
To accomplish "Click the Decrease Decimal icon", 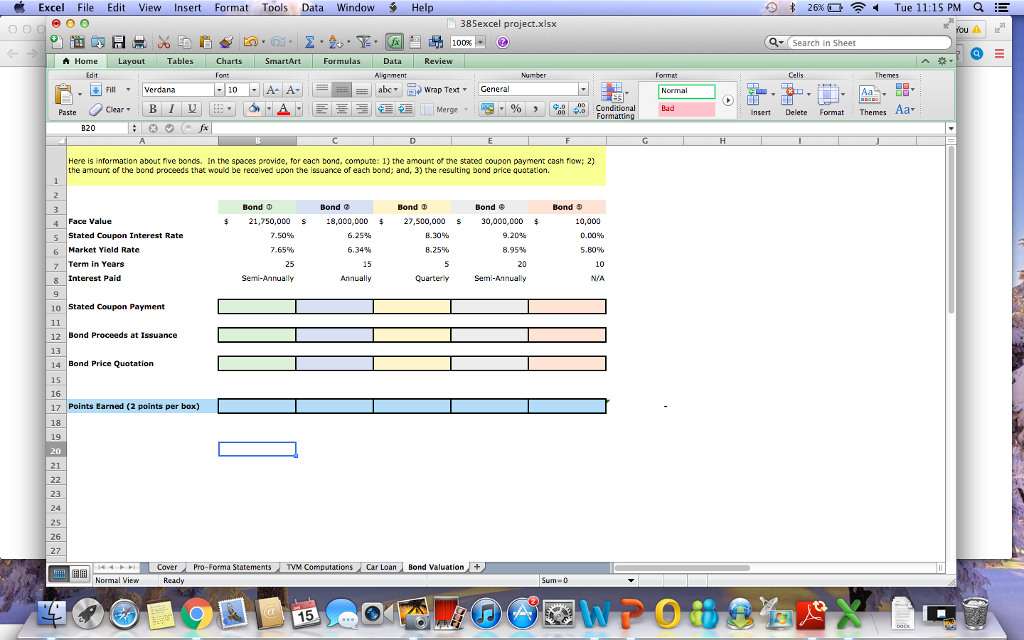I will (579, 109).
